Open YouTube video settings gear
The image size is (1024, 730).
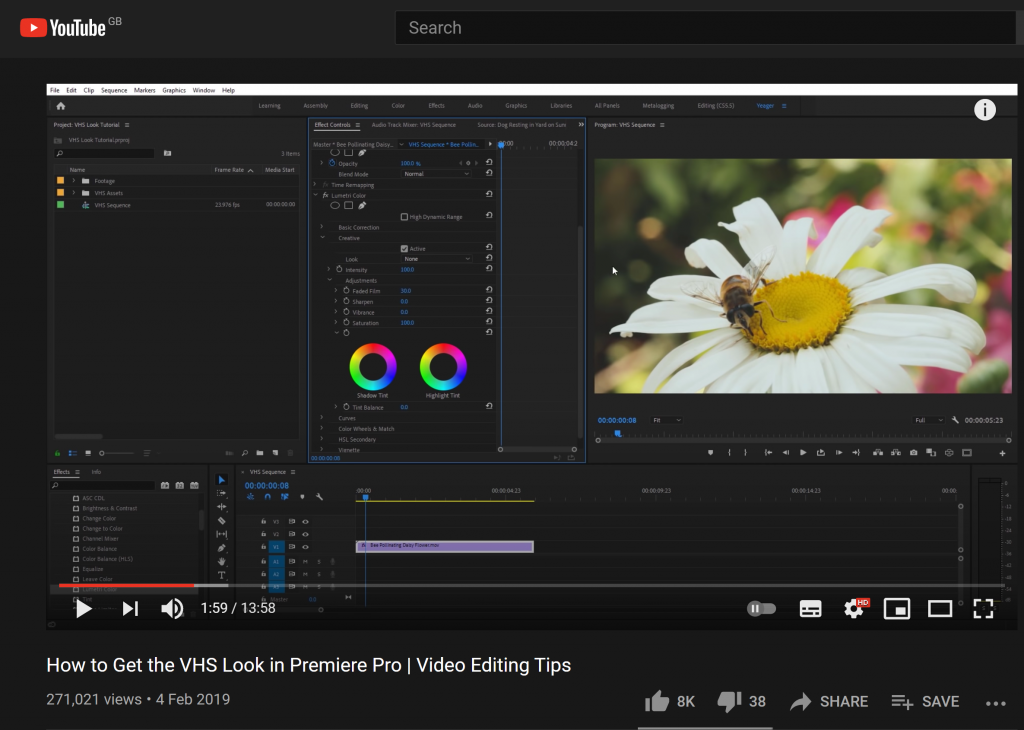click(854, 609)
